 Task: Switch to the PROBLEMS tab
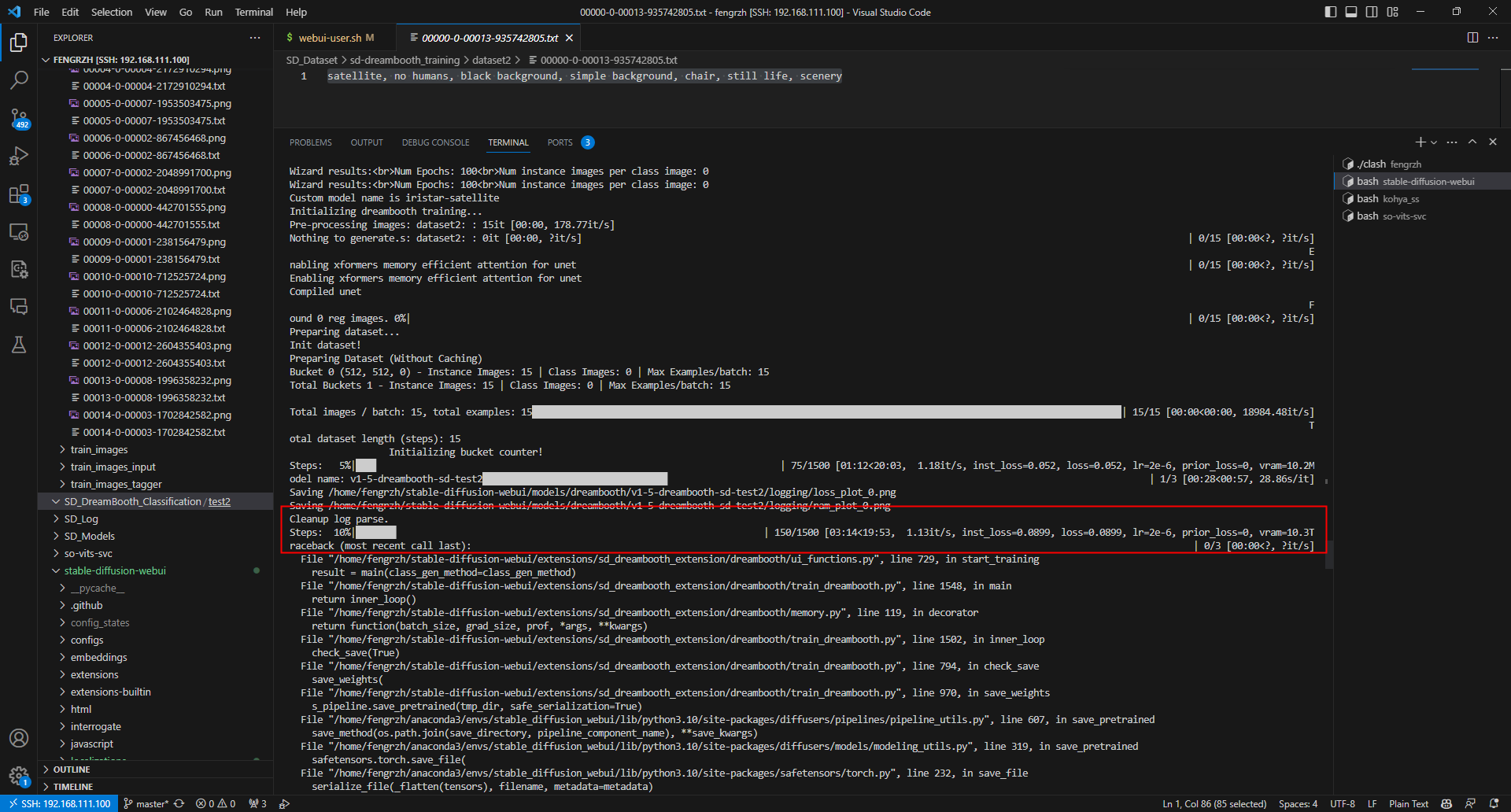point(310,142)
